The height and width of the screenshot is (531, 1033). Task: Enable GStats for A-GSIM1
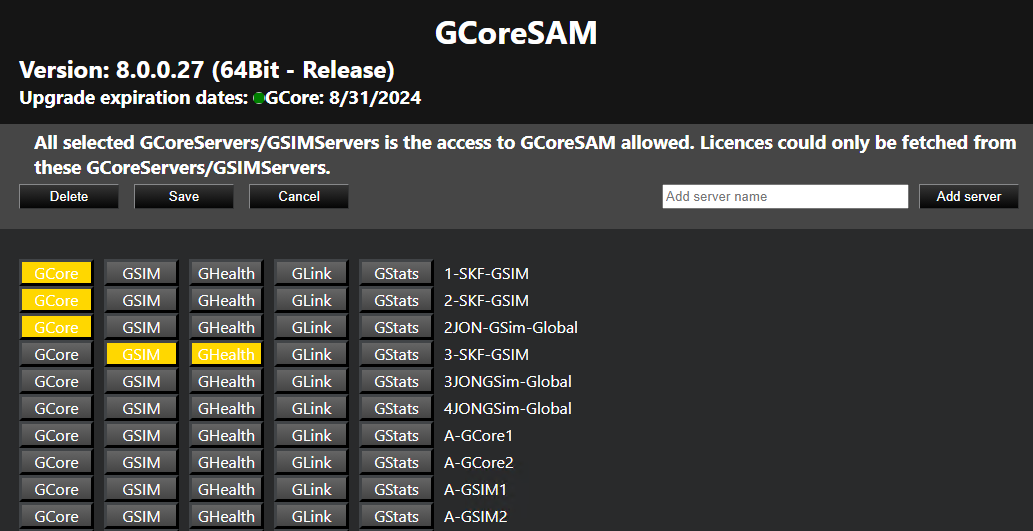396,489
